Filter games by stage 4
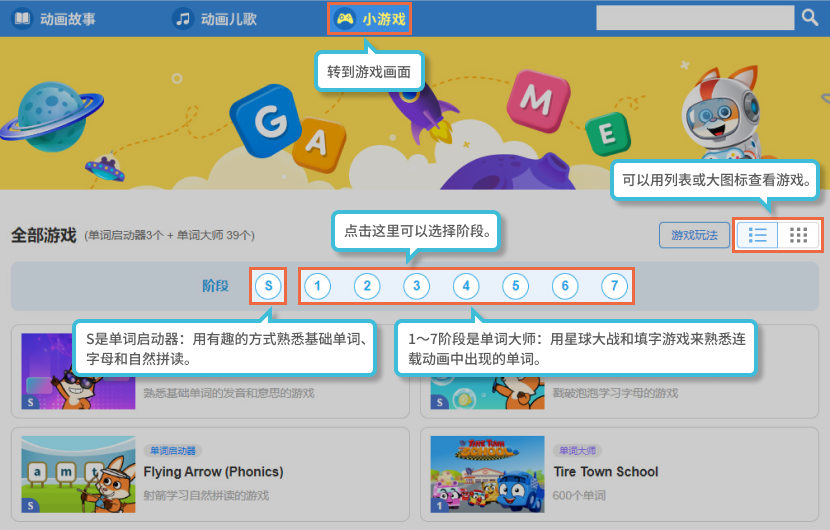830x530 pixels. pos(466,287)
